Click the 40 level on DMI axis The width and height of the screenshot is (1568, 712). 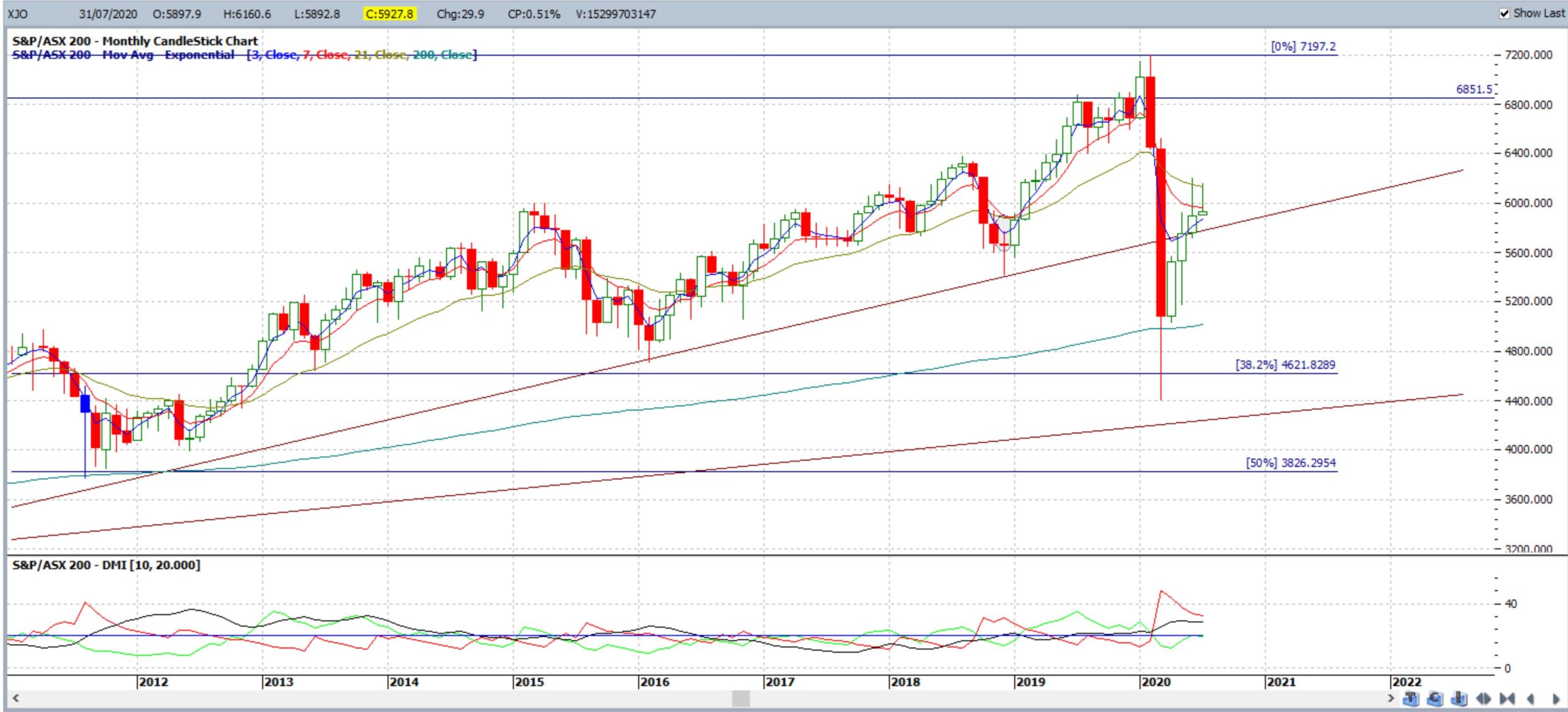coord(1511,604)
